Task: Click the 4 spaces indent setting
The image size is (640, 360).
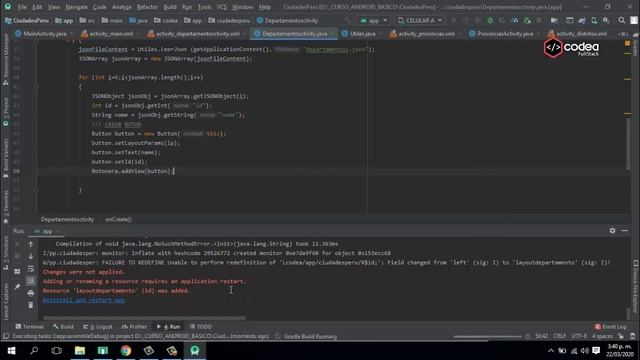Action: [x=602, y=336]
